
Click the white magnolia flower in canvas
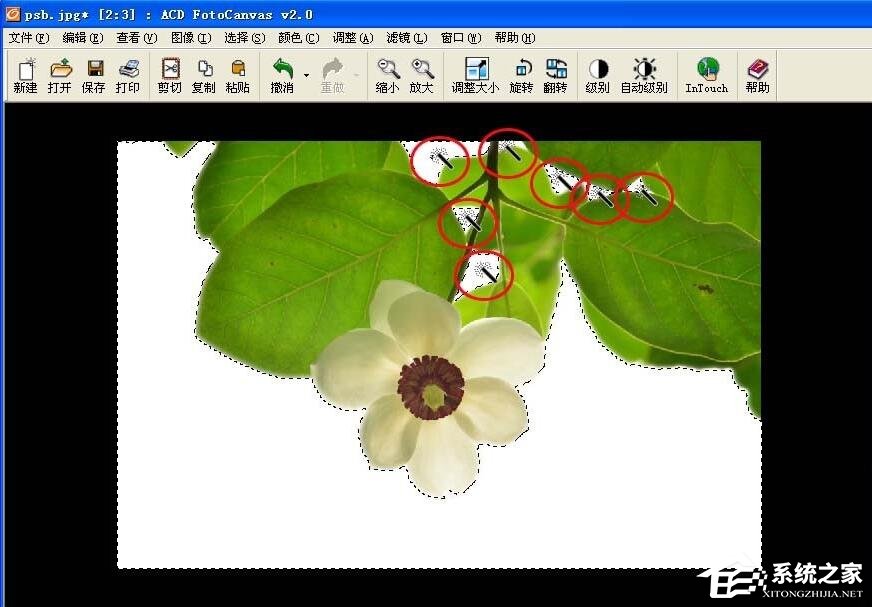pos(428,389)
